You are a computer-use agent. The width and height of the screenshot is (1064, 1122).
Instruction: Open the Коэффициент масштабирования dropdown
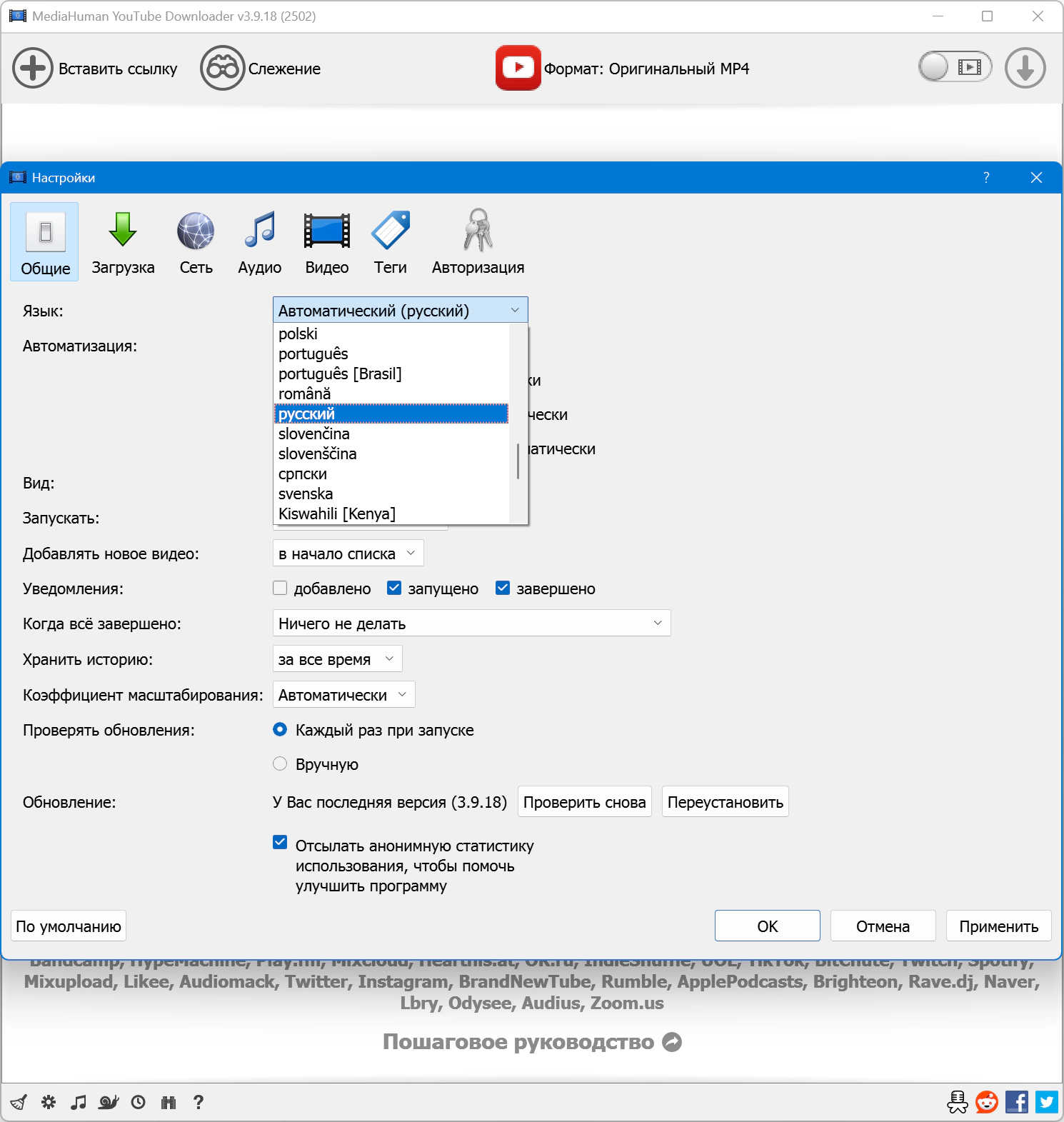point(343,695)
